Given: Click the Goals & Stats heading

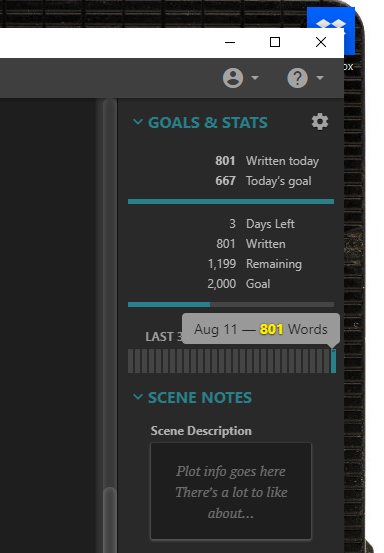Looking at the screenshot, I should pyautogui.click(x=208, y=122).
